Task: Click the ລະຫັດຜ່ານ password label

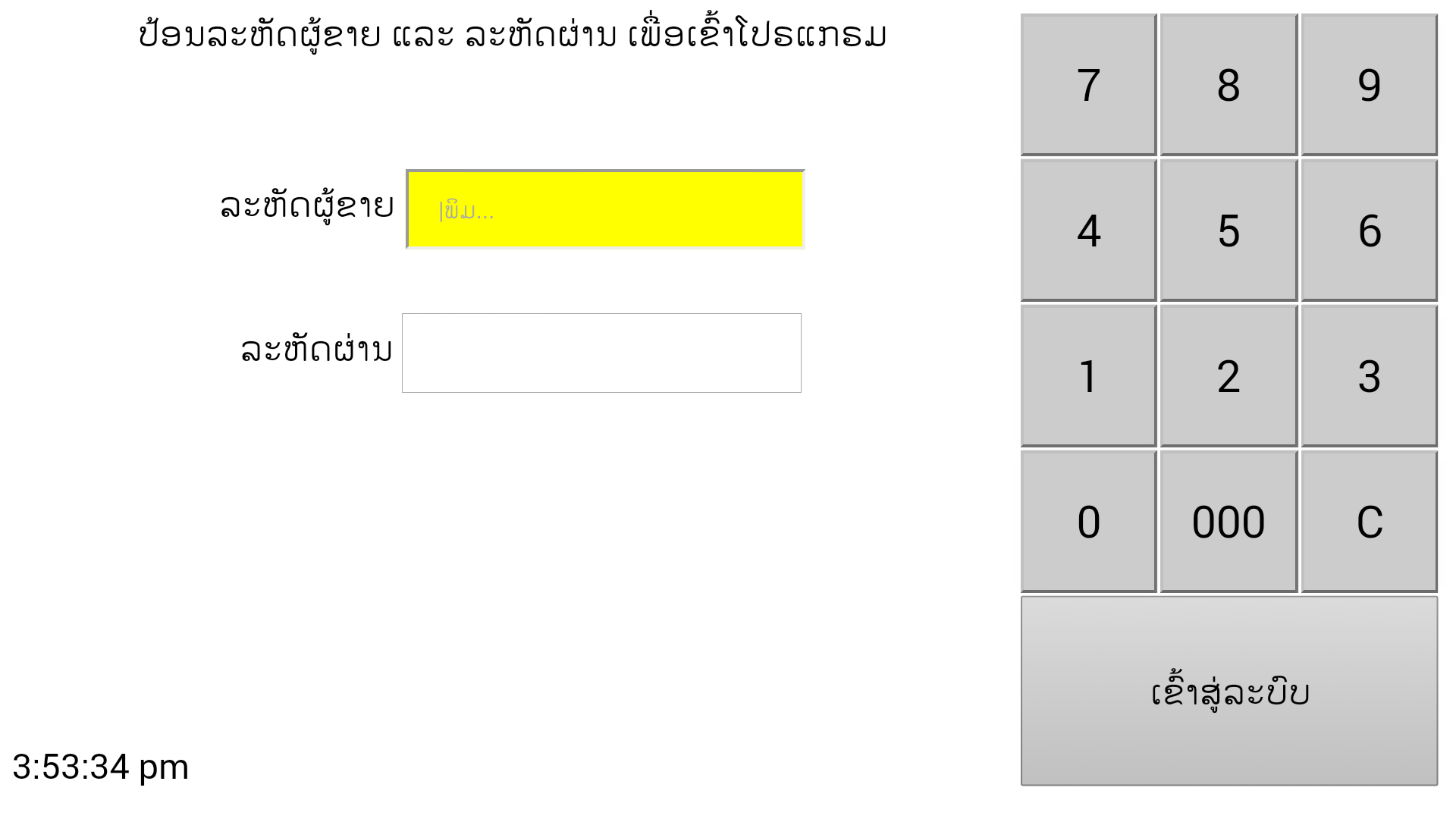Action: [x=316, y=350]
